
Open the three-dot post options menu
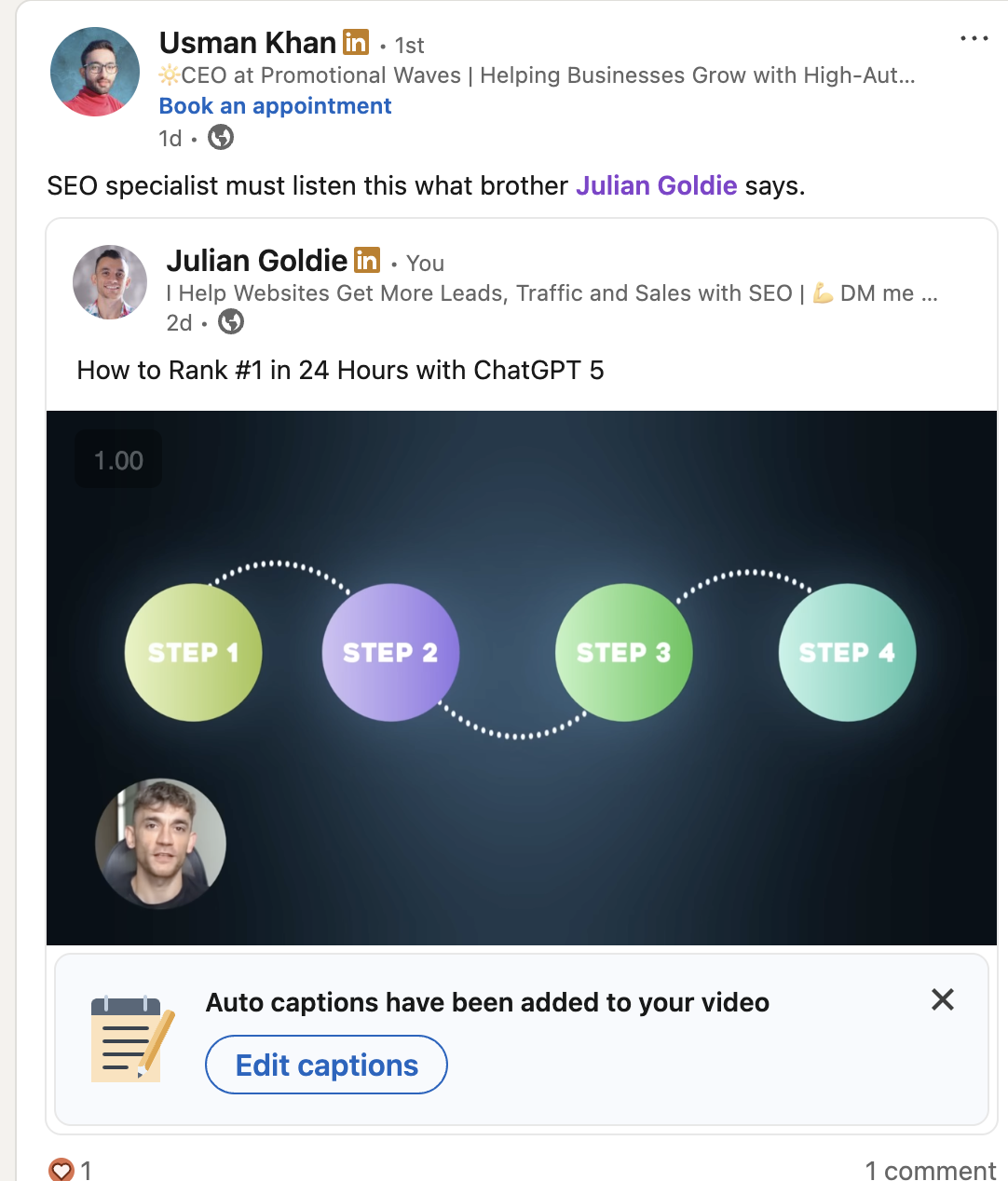point(974,38)
